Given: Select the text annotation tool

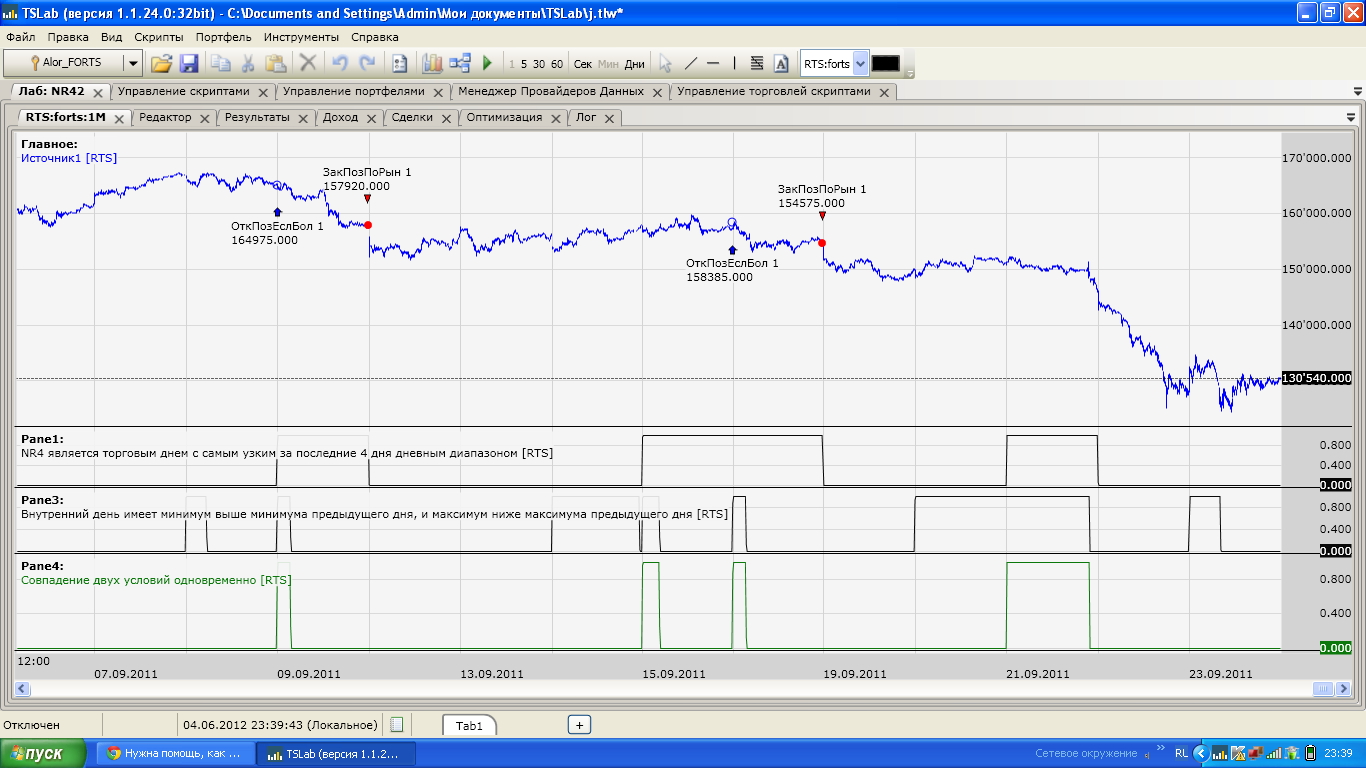Looking at the screenshot, I should pyautogui.click(x=781, y=63).
